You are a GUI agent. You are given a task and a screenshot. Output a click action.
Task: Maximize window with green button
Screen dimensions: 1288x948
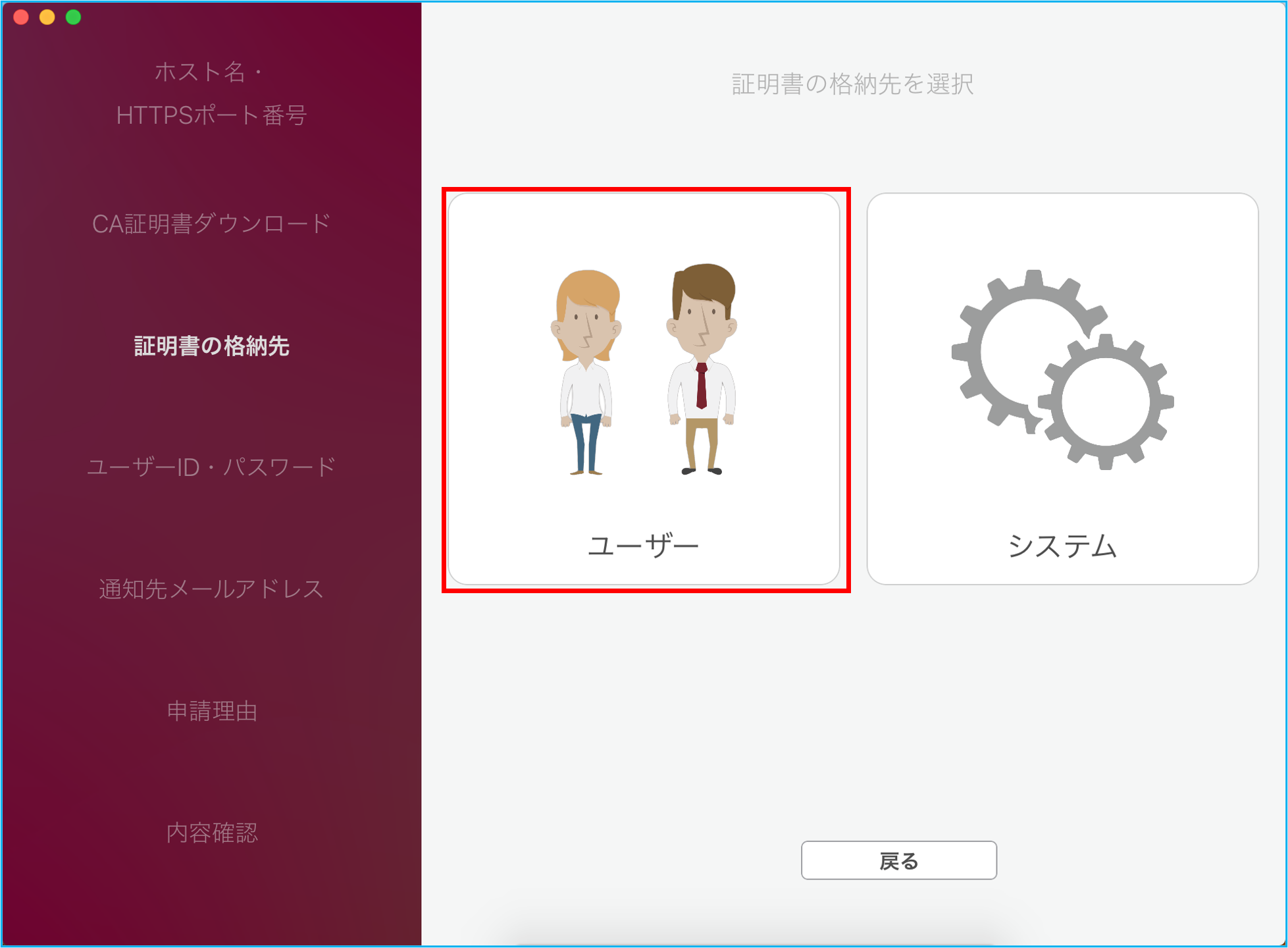click(74, 17)
